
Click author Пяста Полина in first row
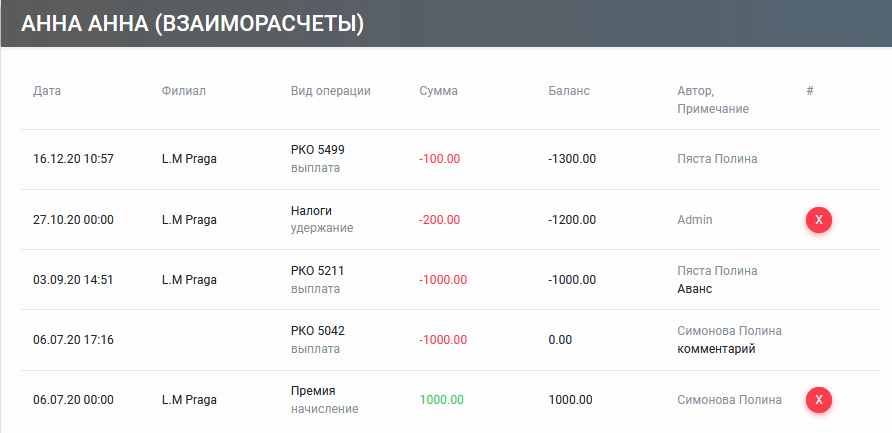point(716,159)
